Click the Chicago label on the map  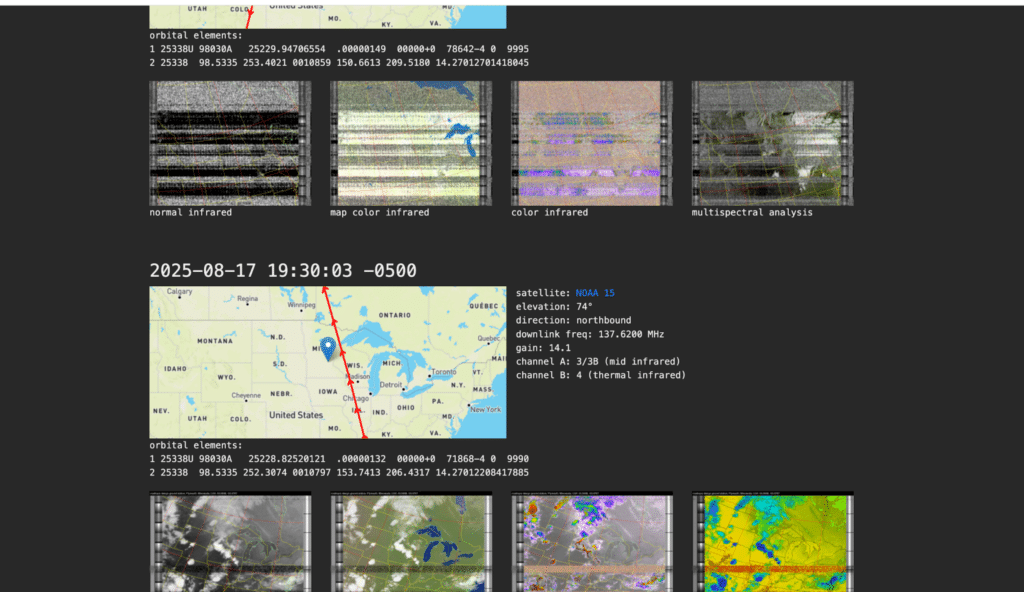click(x=355, y=399)
